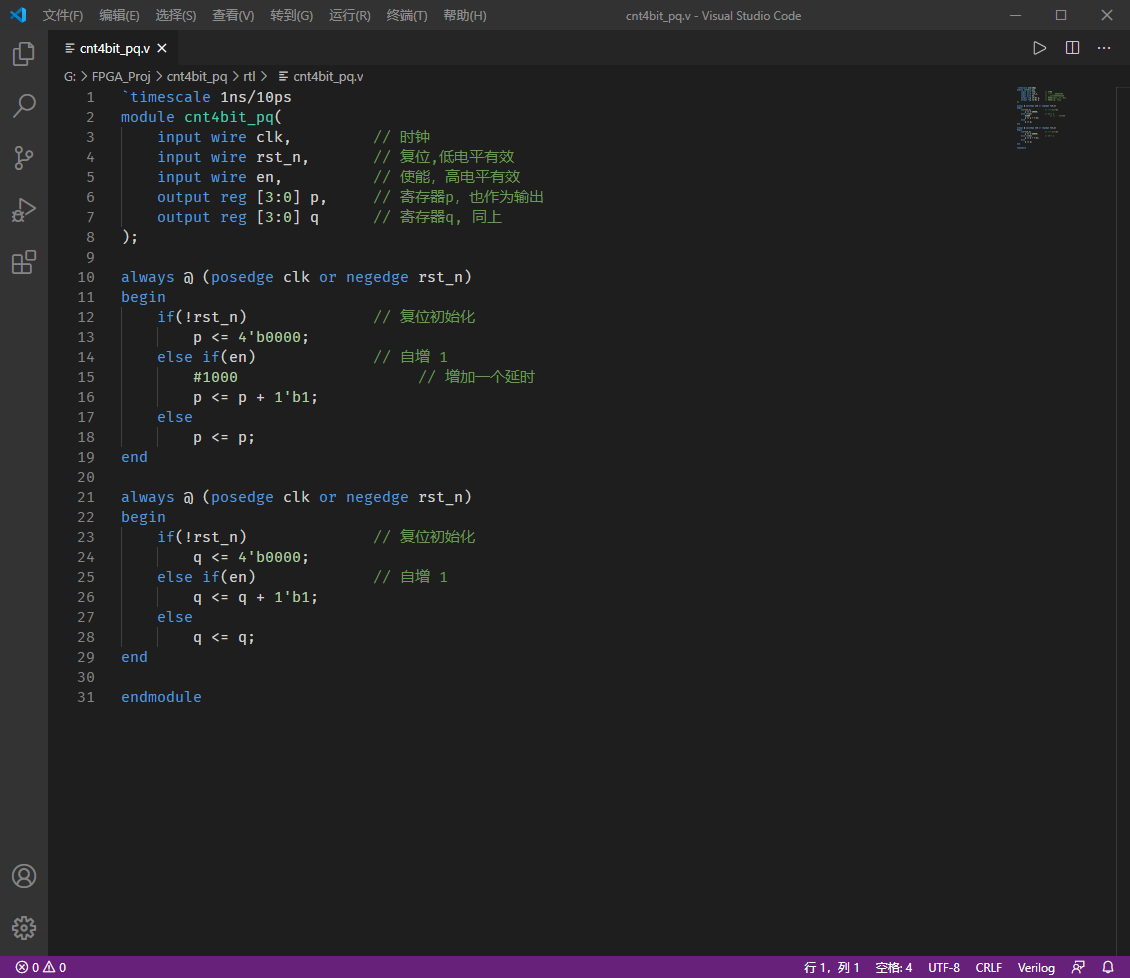
Task: Click the UTF-8 encoding indicator
Action: tap(943, 967)
